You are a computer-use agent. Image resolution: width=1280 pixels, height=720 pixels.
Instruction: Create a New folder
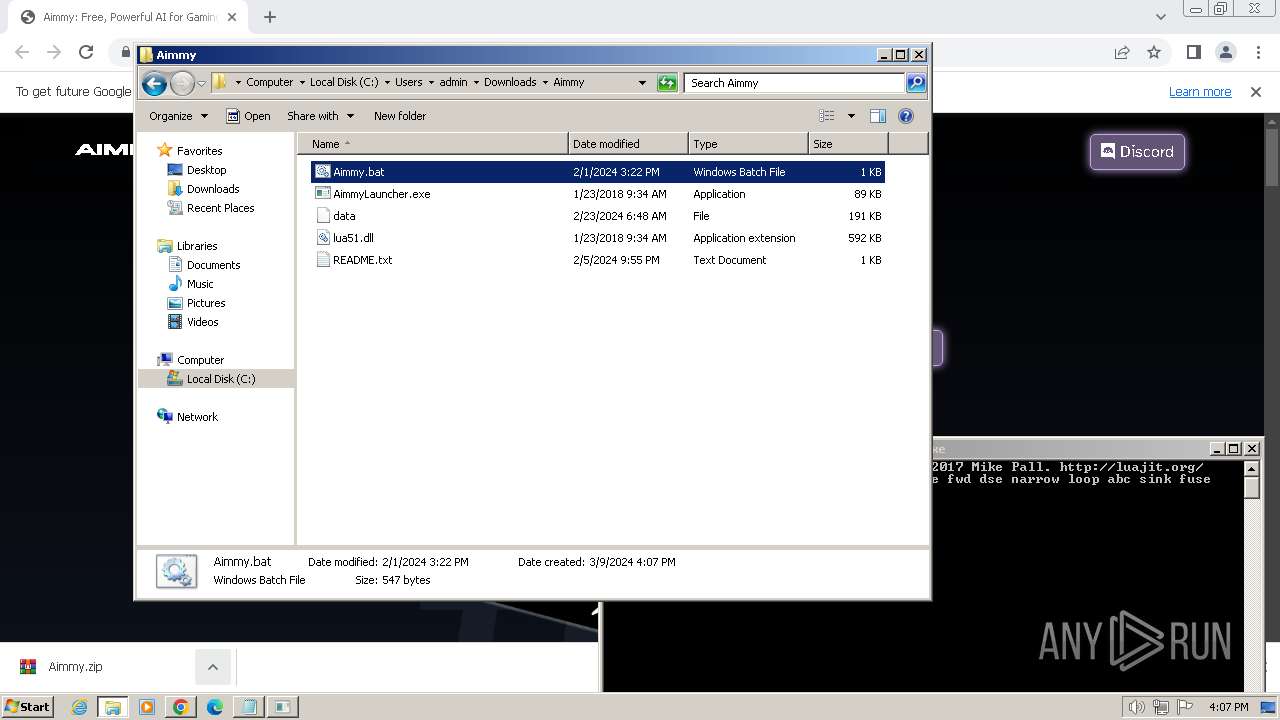(400, 116)
